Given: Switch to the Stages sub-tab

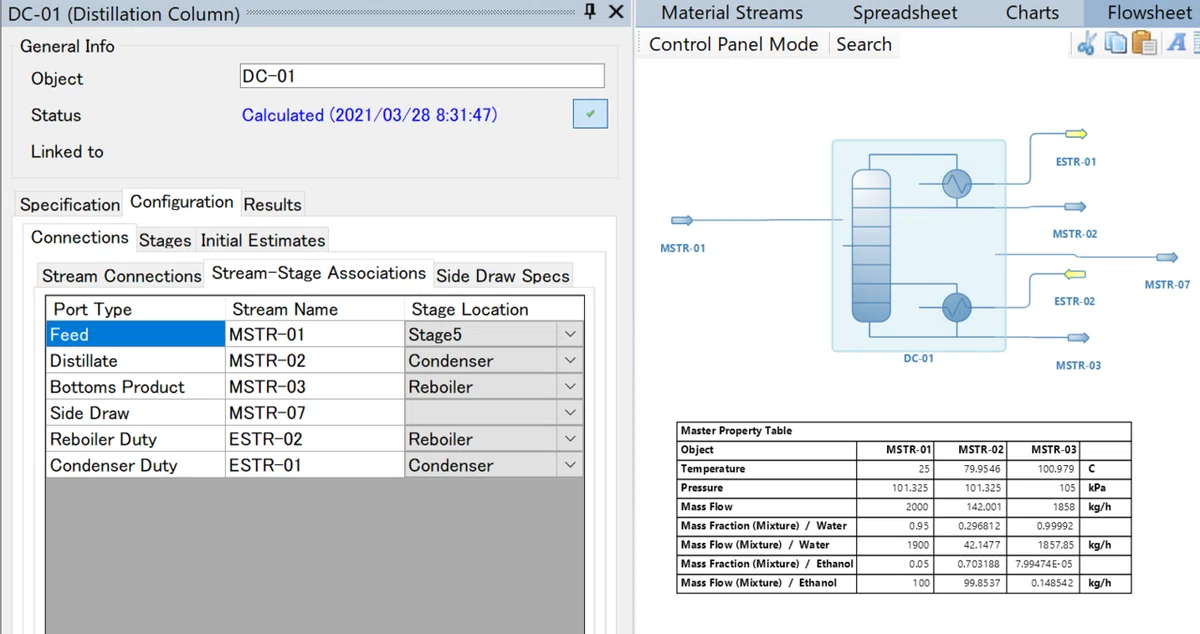Looking at the screenshot, I should point(165,240).
